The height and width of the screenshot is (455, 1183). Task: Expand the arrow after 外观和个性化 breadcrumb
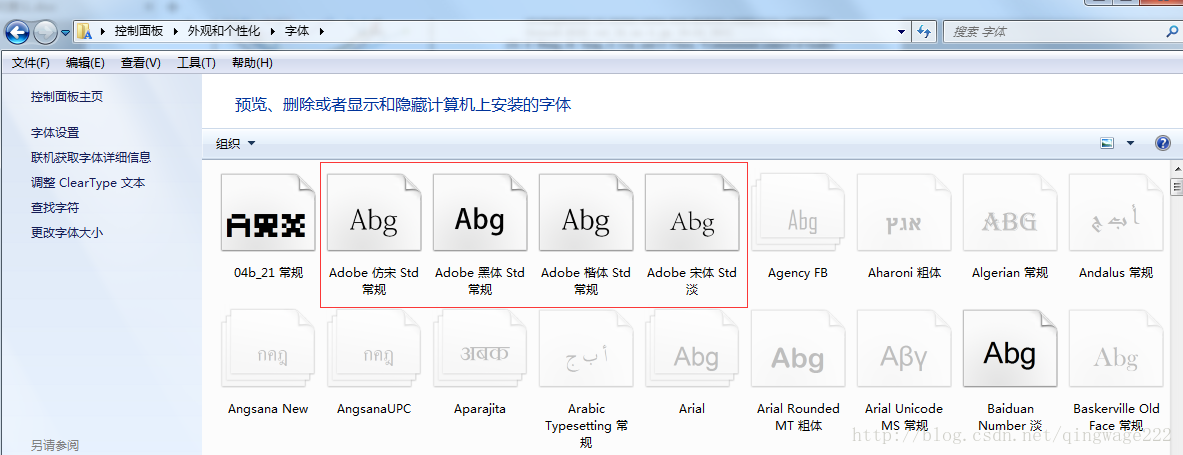[273, 31]
